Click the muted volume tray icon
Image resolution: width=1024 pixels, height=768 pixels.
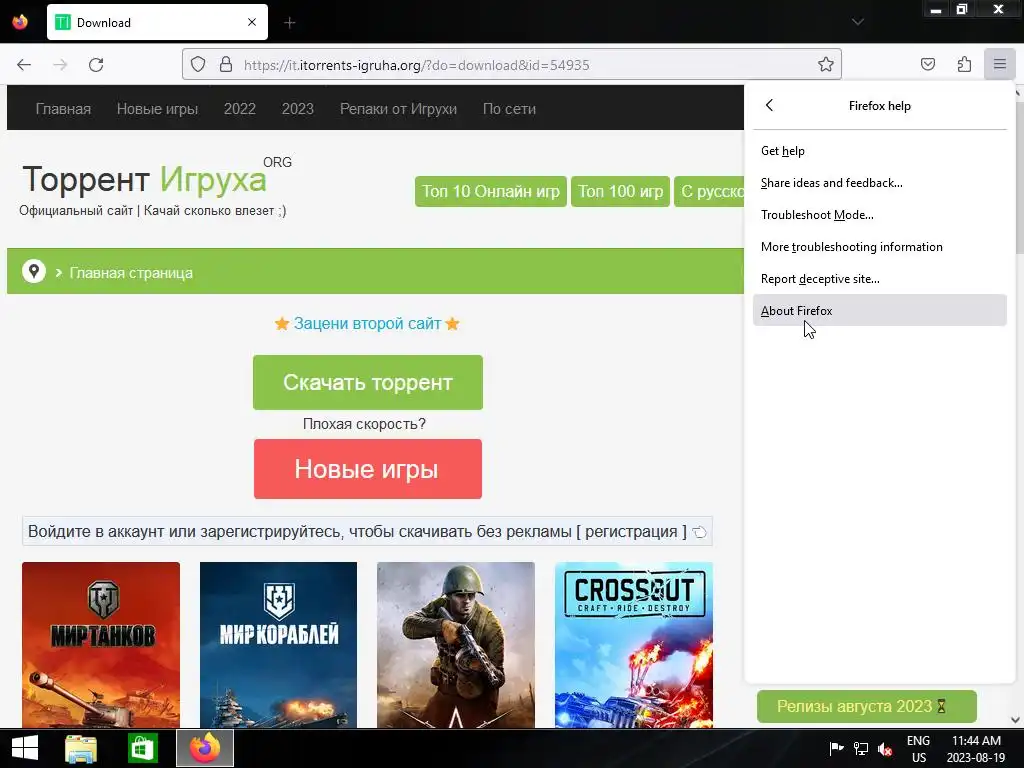[885, 748]
